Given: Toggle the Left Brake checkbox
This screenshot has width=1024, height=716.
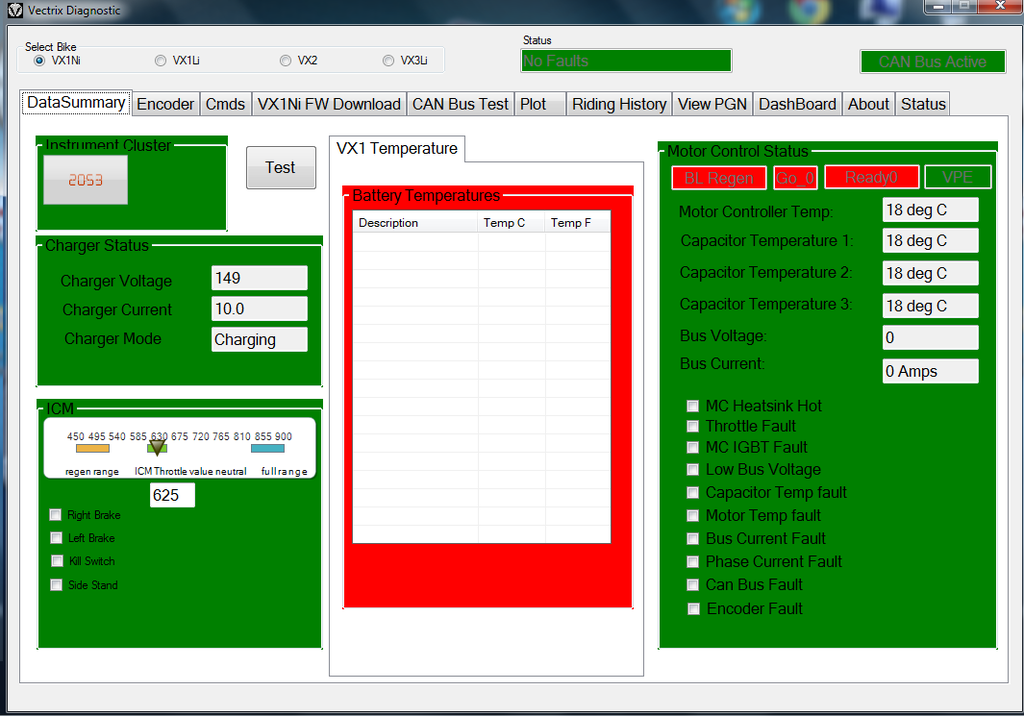Looking at the screenshot, I should pos(56,538).
